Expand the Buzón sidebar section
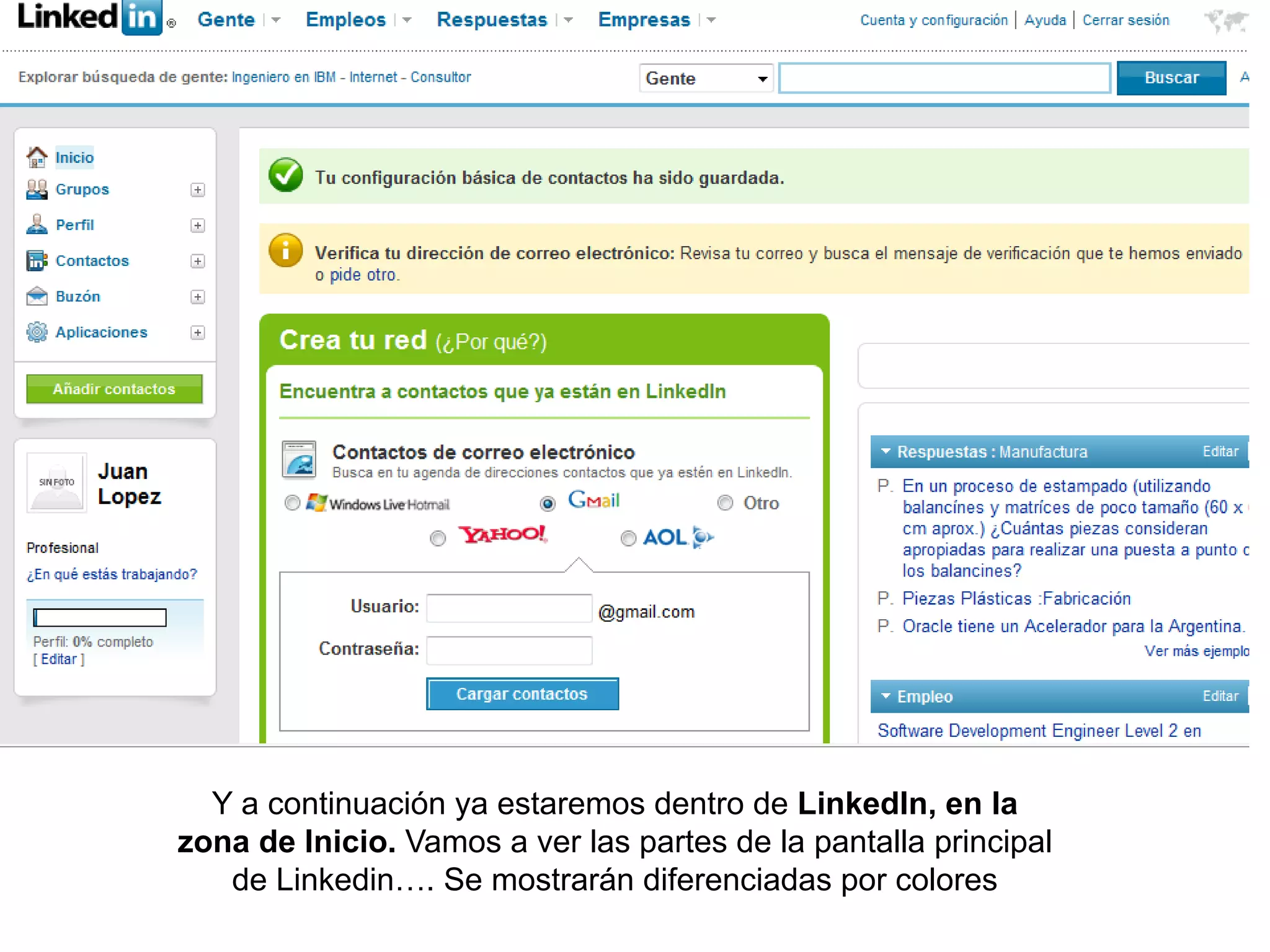Viewport: 1270px width, 952px height. pyautogui.click(x=198, y=297)
